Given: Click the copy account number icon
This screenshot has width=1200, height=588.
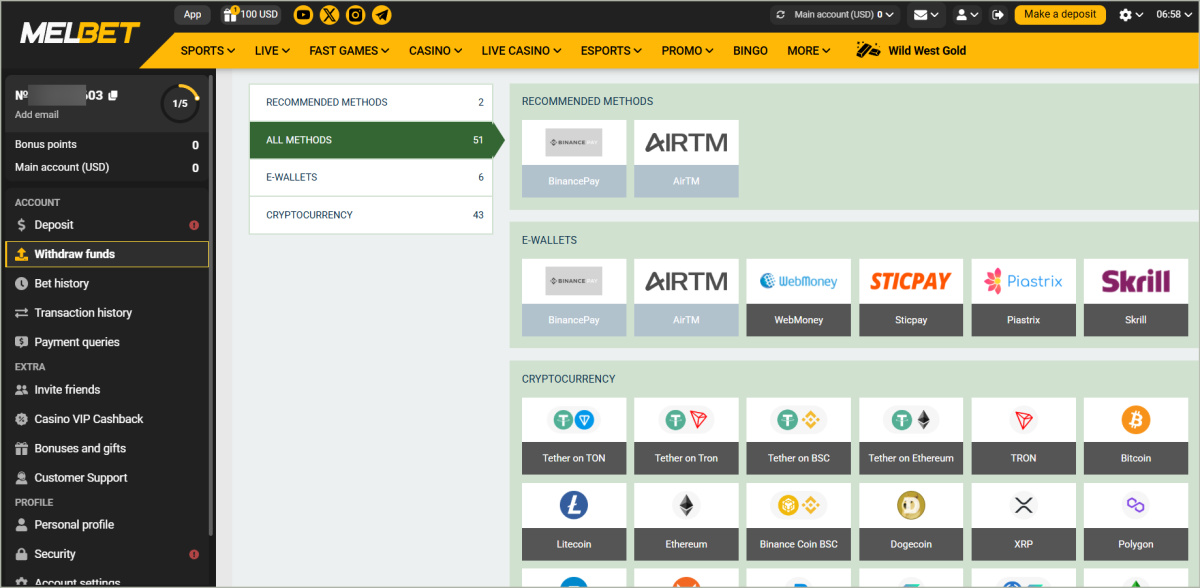Looking at the screenshot, I should pyautogui.click(x=113, y=95).
